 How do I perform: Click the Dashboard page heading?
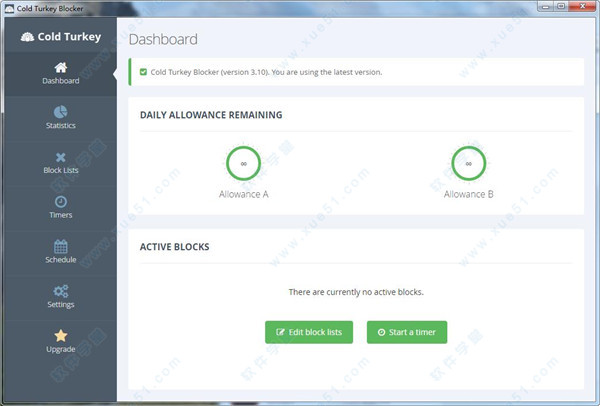(163, 39)
